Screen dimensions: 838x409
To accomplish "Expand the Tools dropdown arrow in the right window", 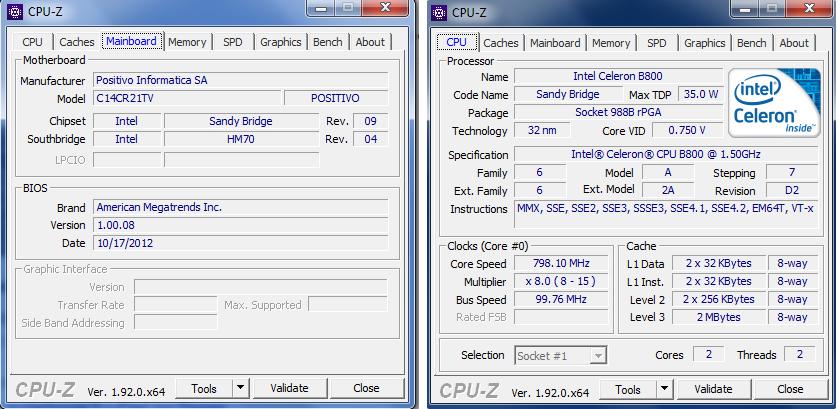I will point(665,390).
